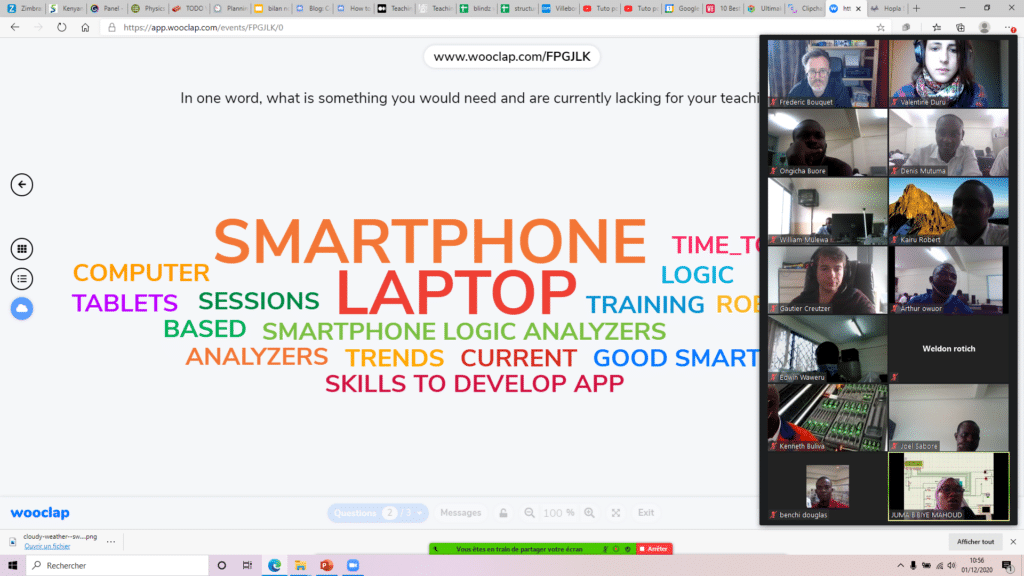Image resolution: width=1024 pixels, height=576 pixels.
Task: Open PowerPoint from the taskbar
Action: click(x=325, y=565)
